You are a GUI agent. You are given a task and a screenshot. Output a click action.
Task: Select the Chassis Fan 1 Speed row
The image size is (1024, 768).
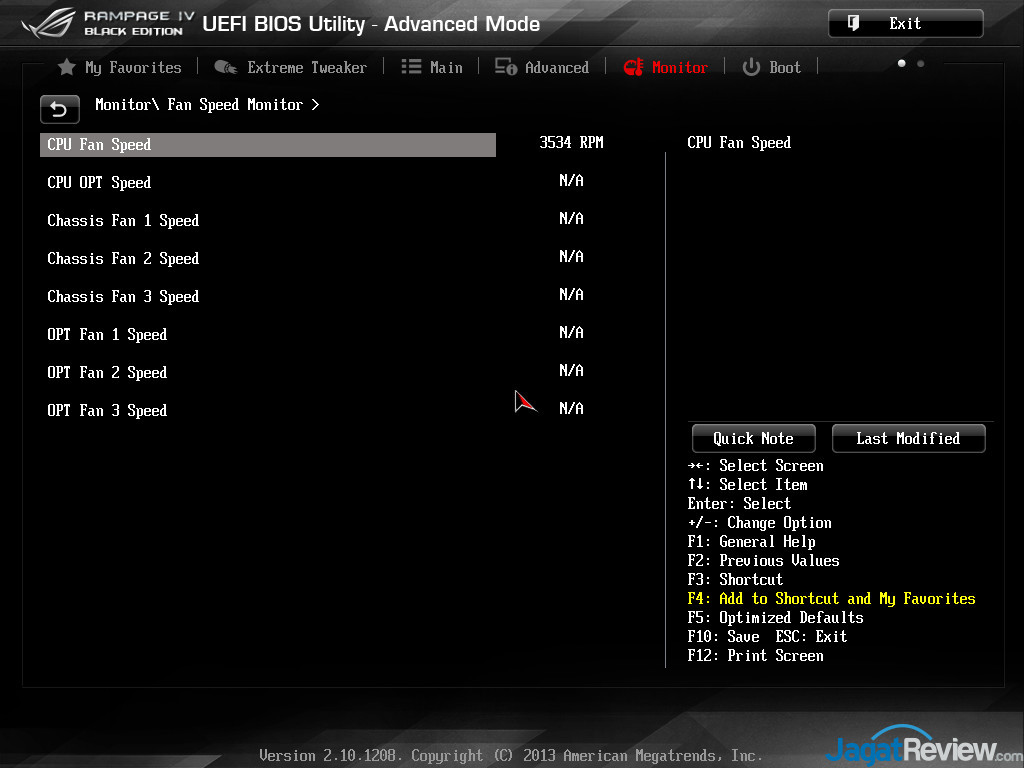click(268, 220)
